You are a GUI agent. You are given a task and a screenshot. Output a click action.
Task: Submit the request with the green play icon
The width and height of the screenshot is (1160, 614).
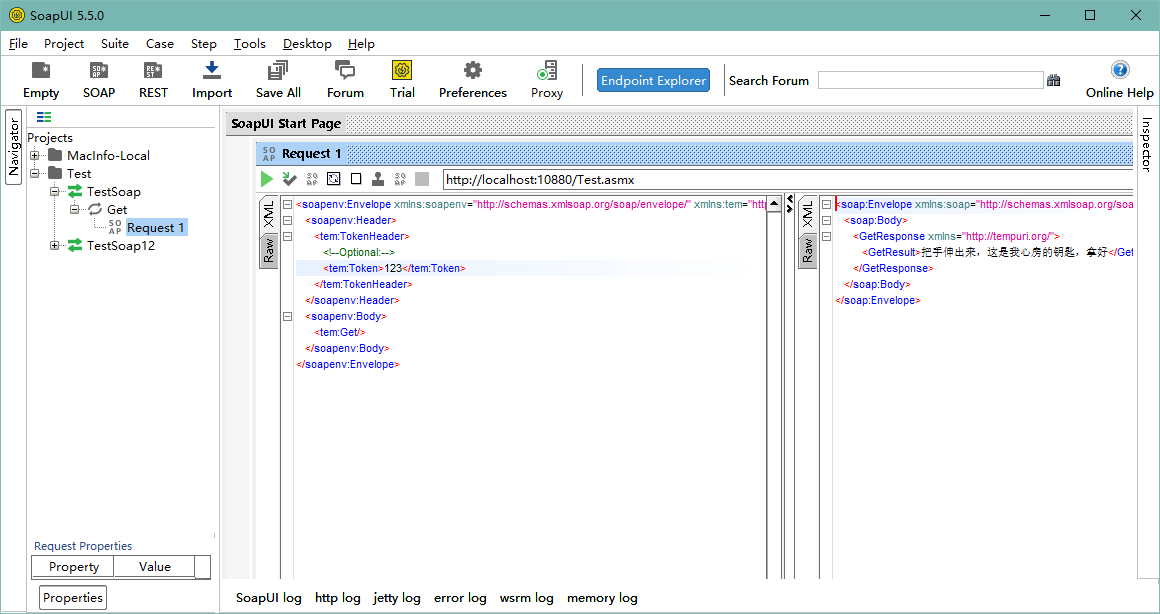pos(266,178)
